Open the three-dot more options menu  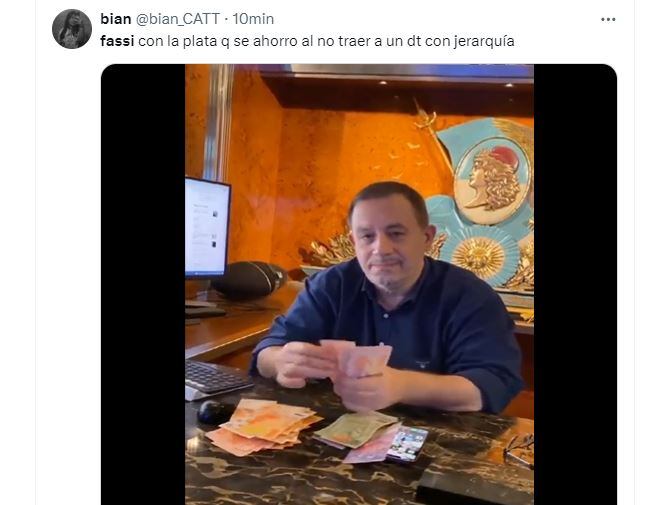coord(608,19)
